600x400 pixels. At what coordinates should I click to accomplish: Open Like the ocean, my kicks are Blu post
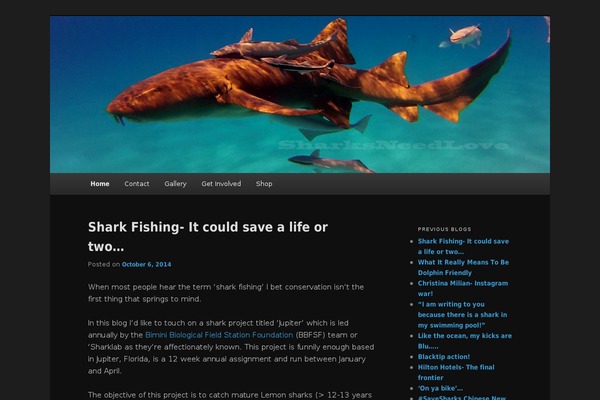click(465, 341)
